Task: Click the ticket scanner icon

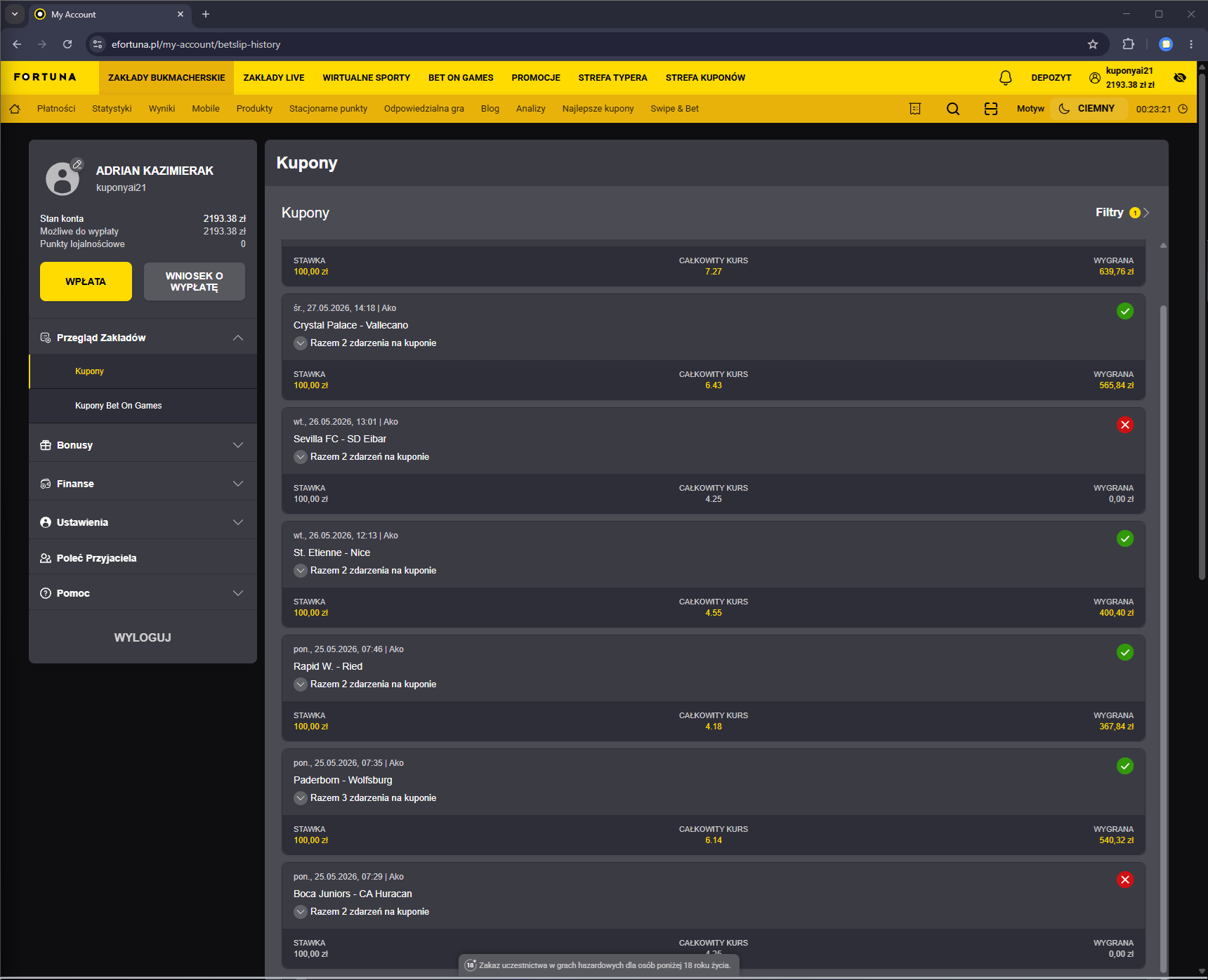Action: (x=991, y=109)
